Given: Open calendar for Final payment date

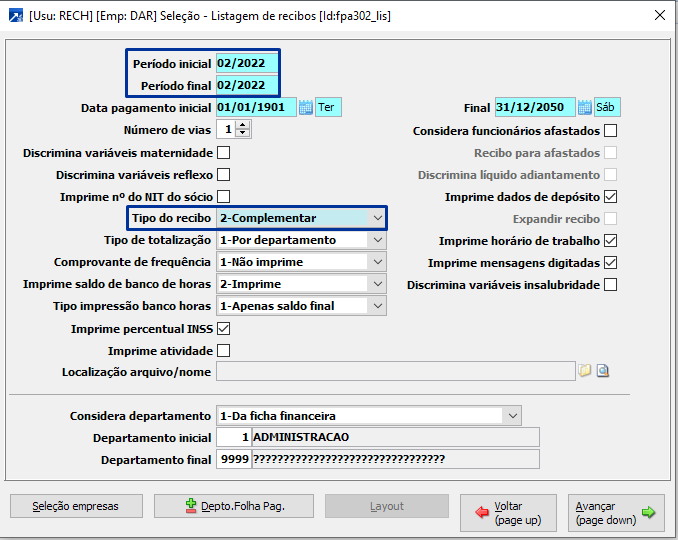Looking at the screenshot, I should pyautogui.click(x=584, y=107).
